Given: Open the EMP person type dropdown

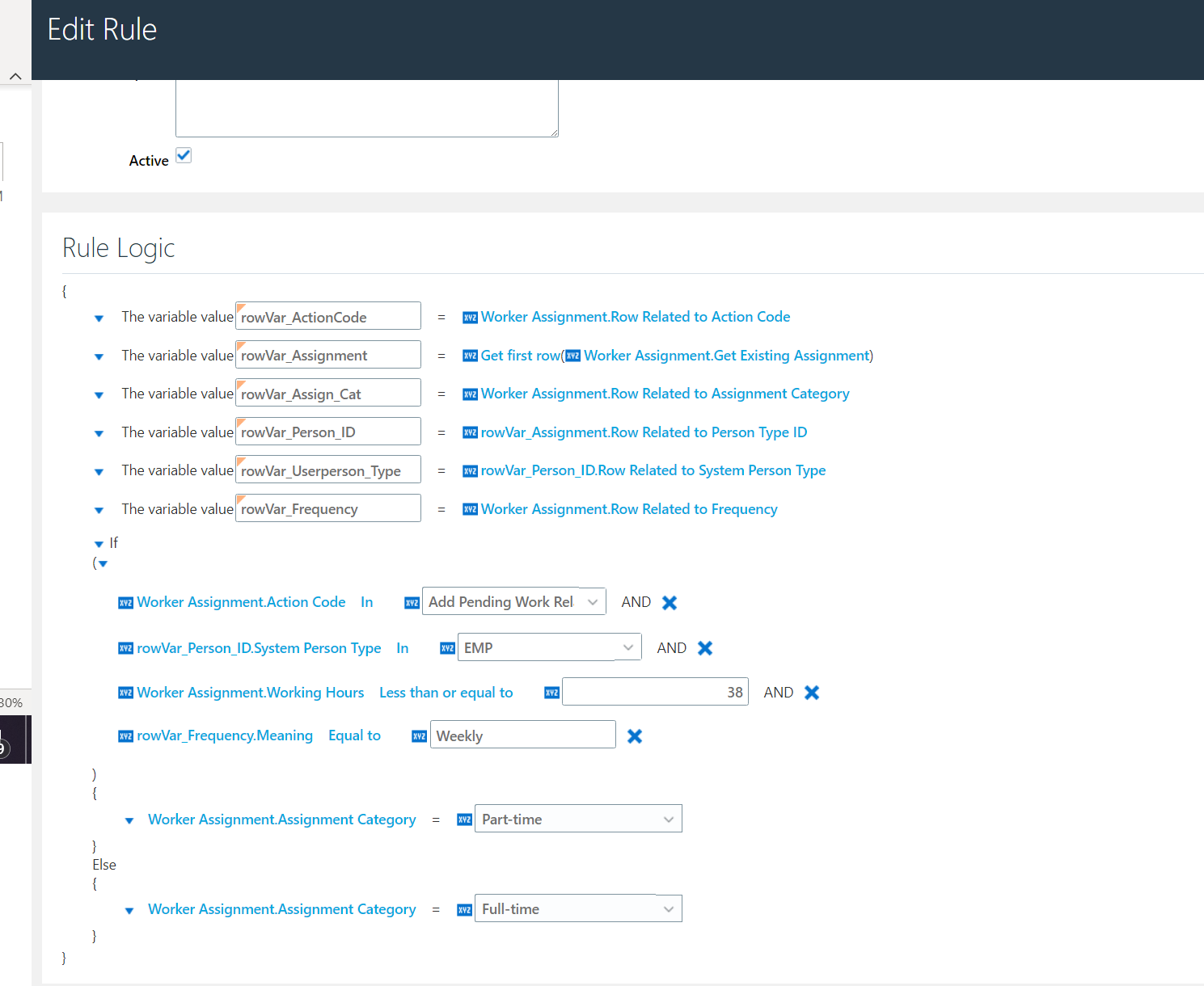Looking at the screenshot, I should tap(550, 647).
